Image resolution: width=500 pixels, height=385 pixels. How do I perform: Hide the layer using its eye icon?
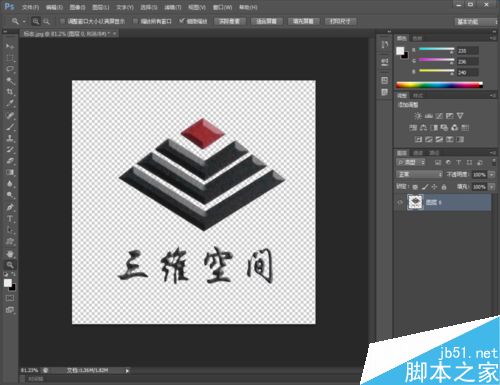tap(400, 202)
